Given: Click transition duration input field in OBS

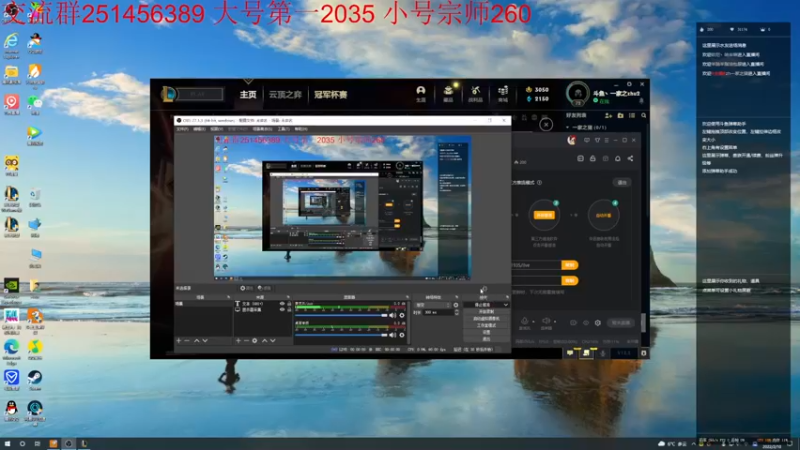Looking at the screenshot, I should click(438, 312).
